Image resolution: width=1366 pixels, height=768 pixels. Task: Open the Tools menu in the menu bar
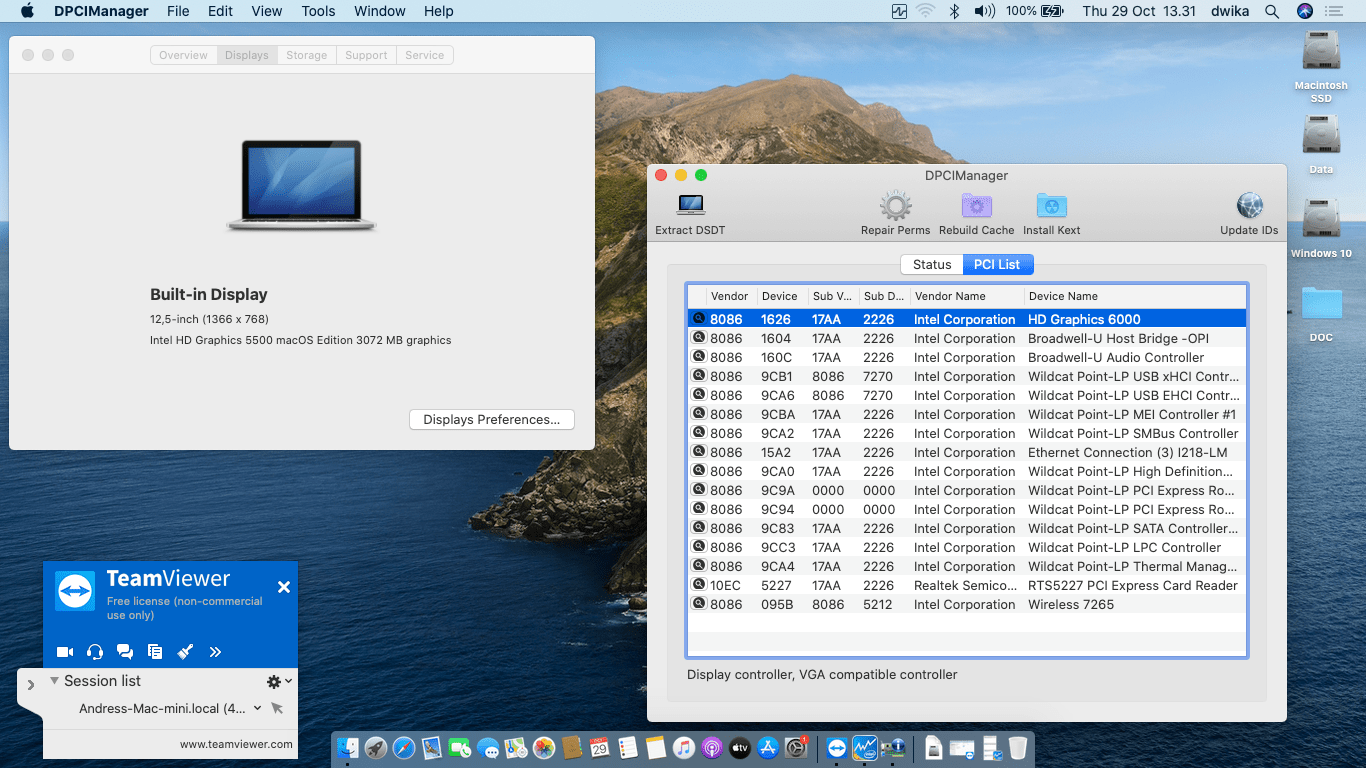point(318,11)
